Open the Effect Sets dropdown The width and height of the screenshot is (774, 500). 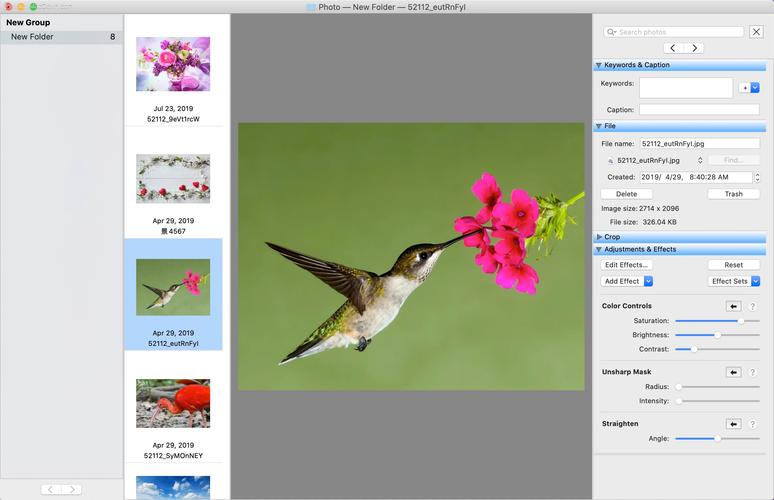pos(734,281)
